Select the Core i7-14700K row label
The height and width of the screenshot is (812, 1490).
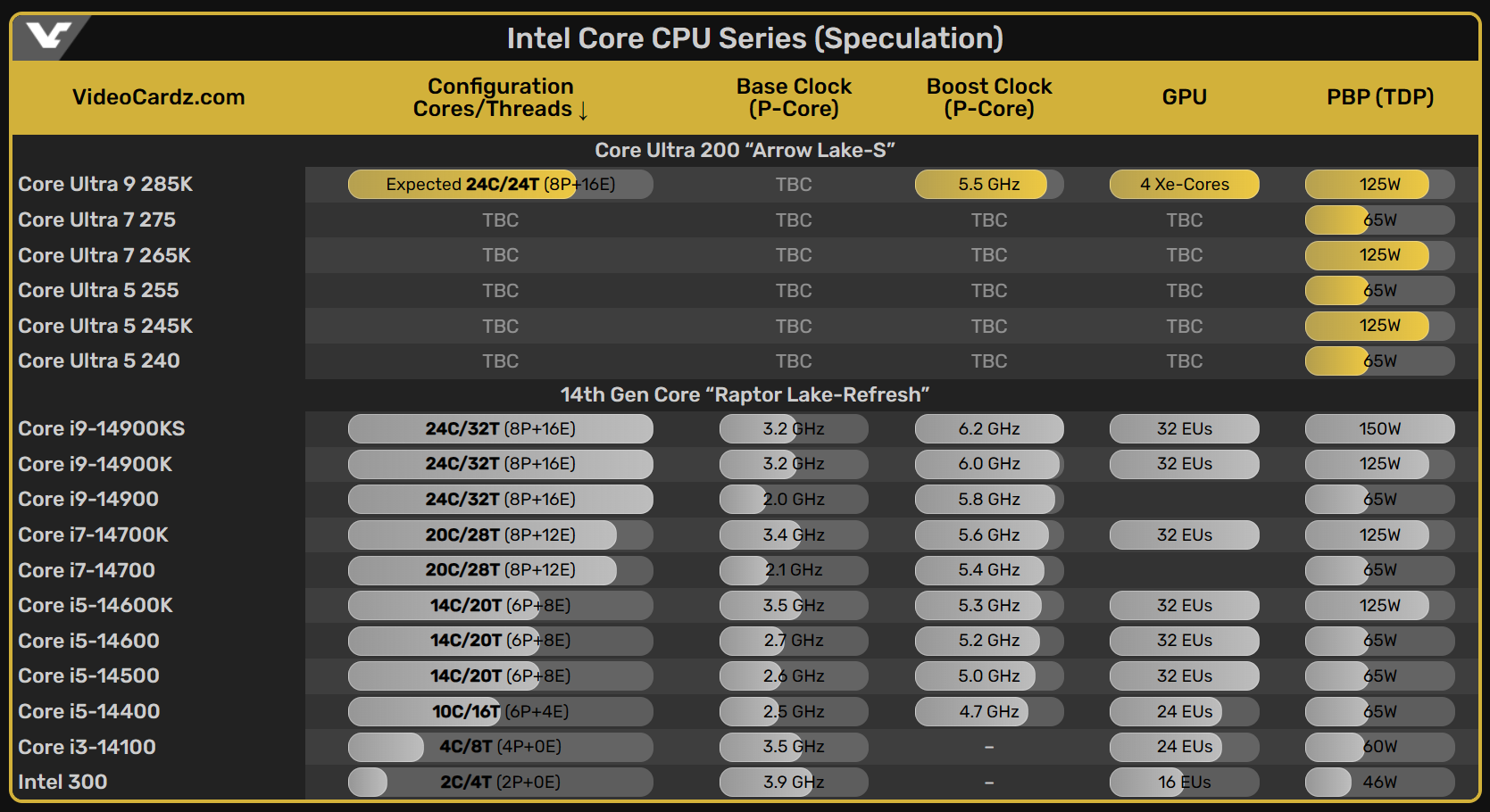(94, 534)
